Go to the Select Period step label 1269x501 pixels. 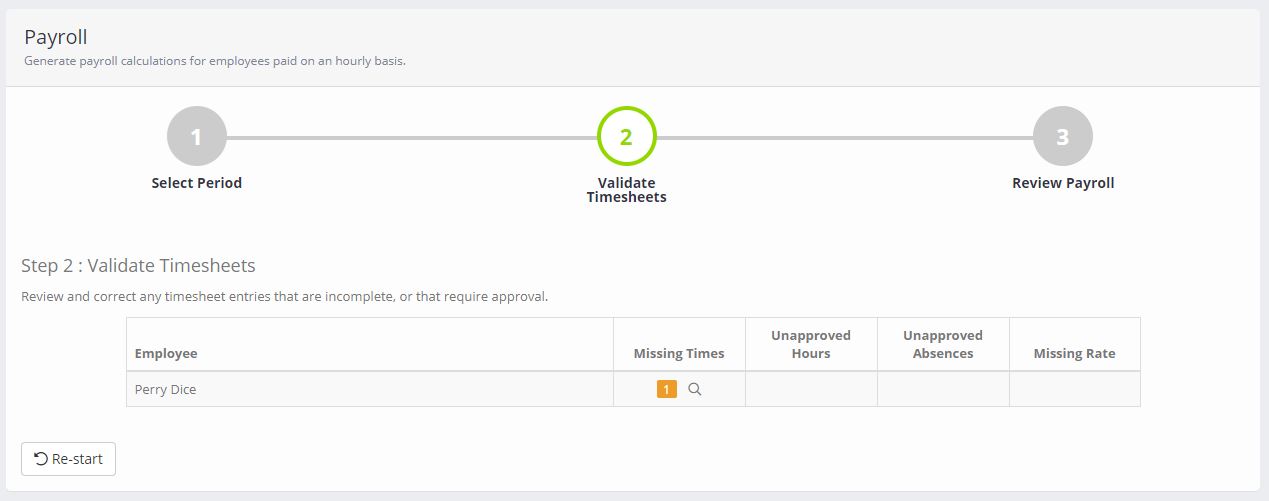tap(197, 183)
